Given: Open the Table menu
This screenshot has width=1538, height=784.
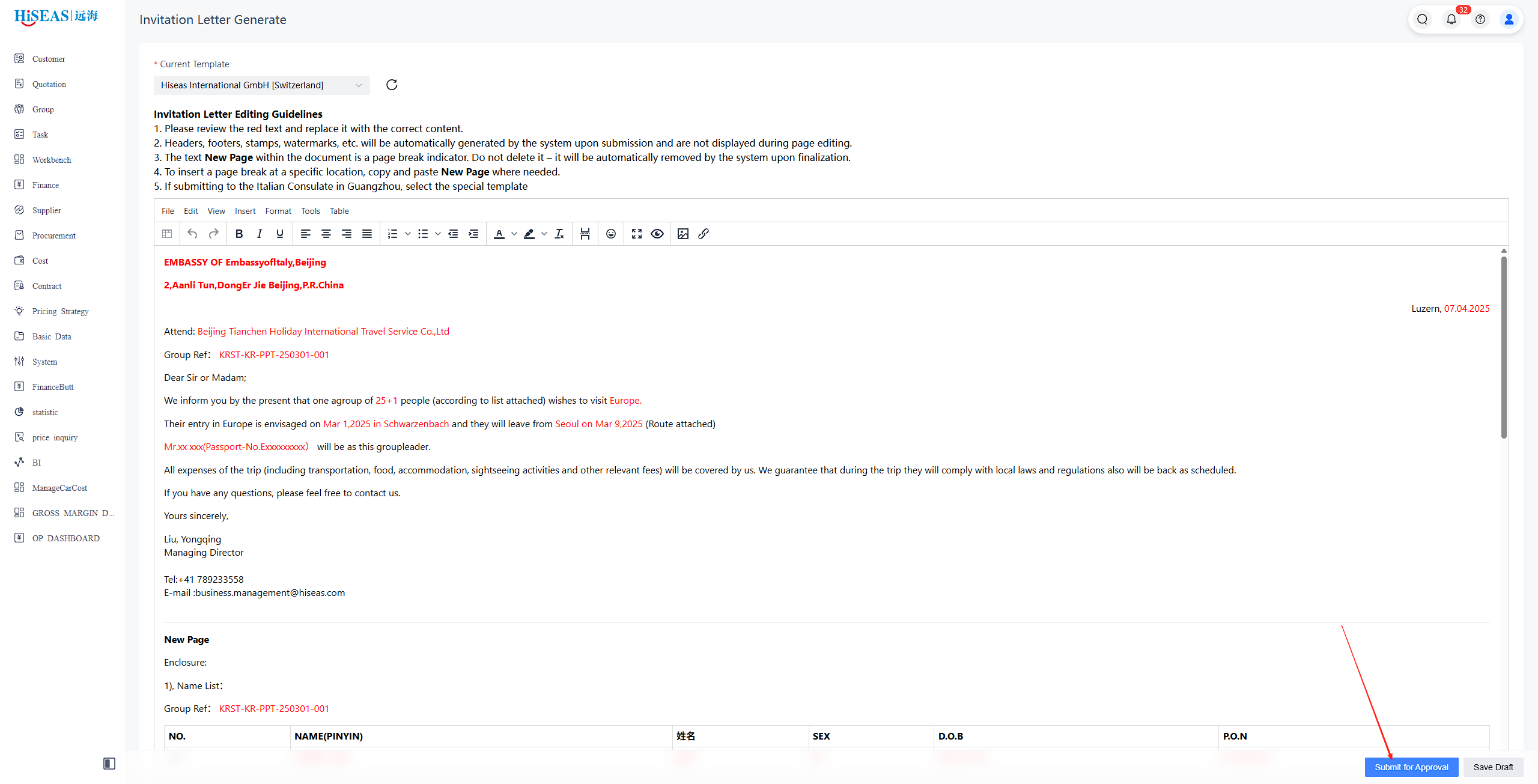Looking at the screenshot, I should click(339, 211).
